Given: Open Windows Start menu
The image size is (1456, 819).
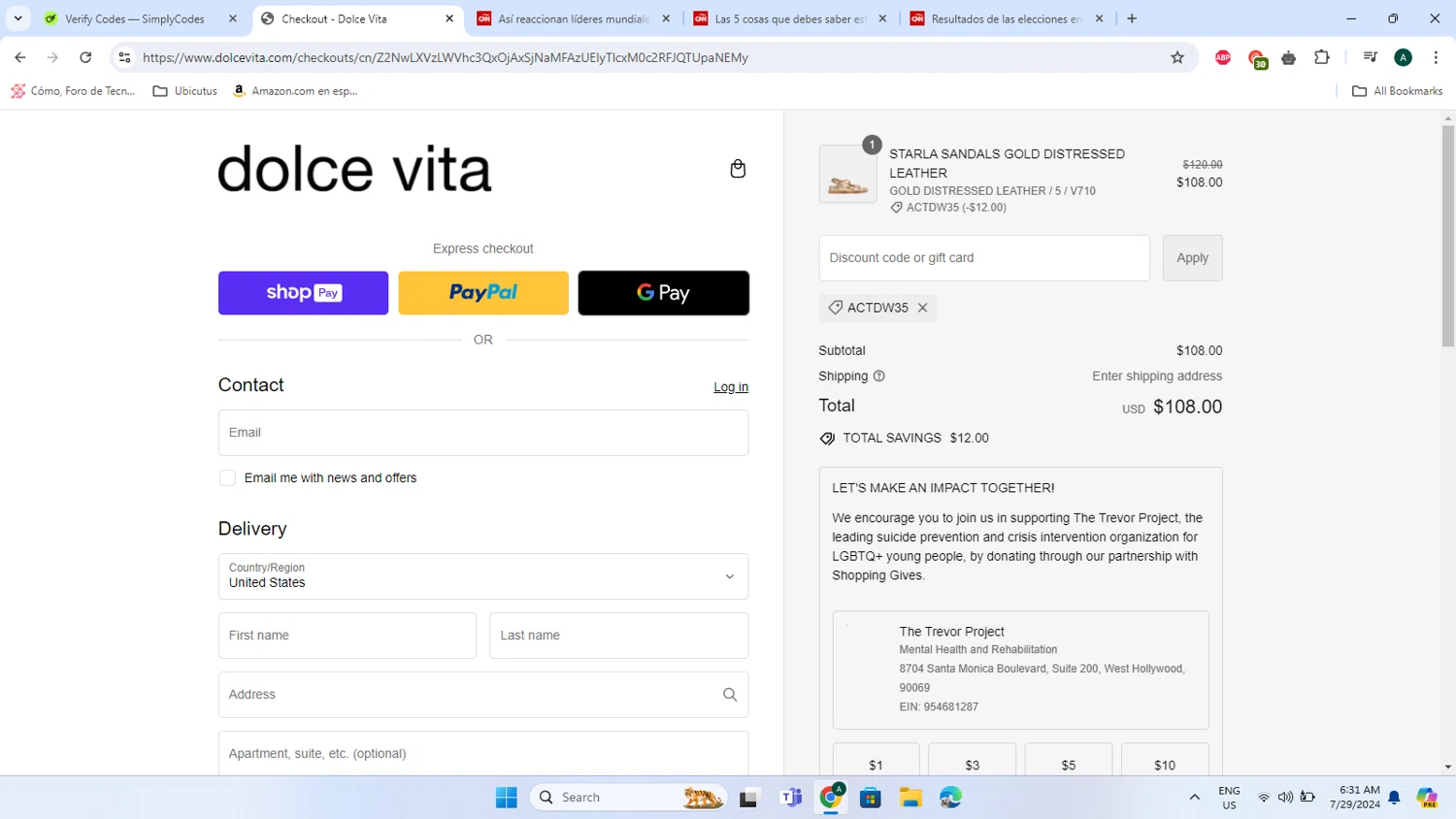Looking at the screenshot, I should click(x=507, y=798).
